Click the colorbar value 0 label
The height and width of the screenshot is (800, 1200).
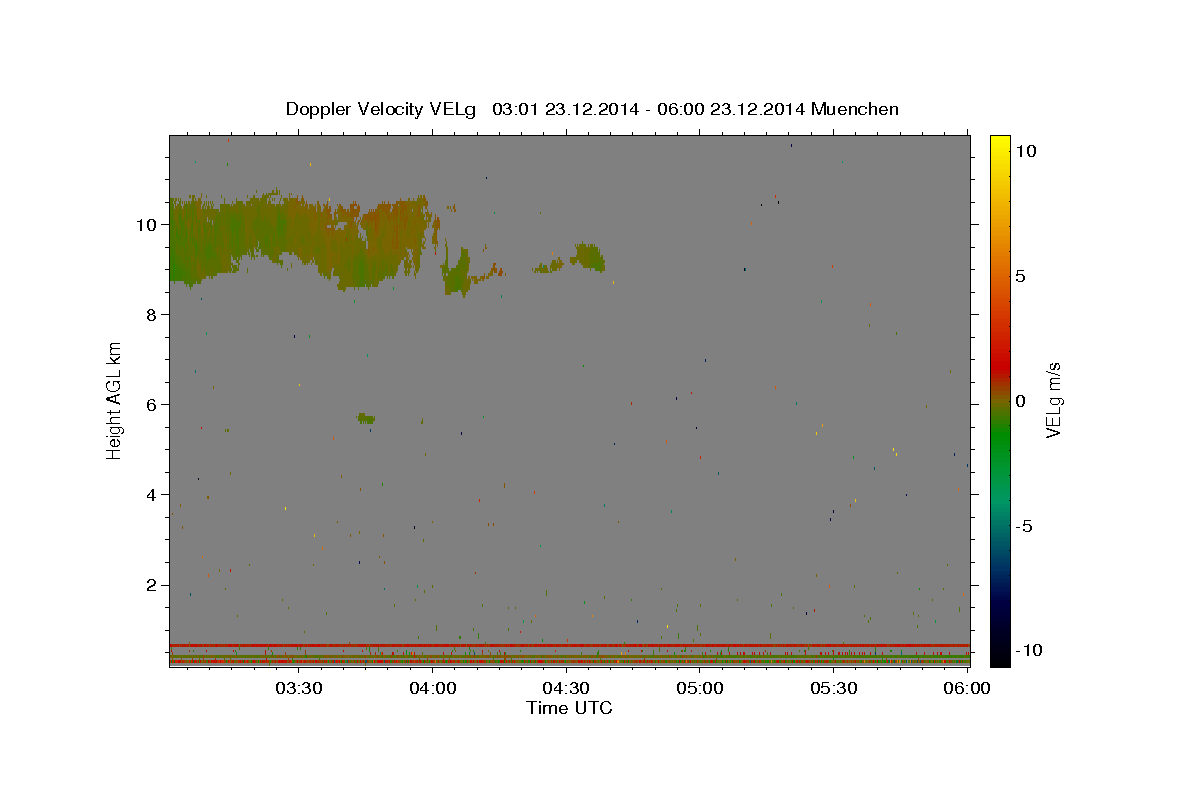(1021, 400)
